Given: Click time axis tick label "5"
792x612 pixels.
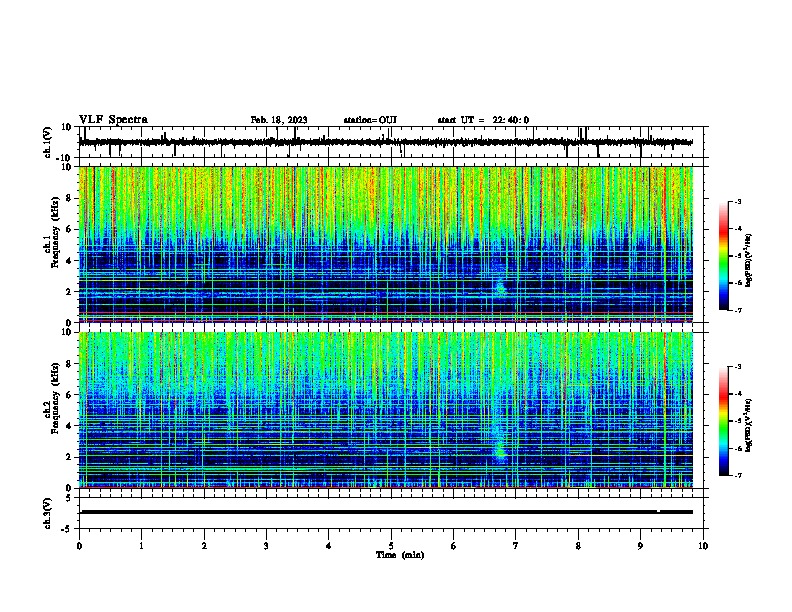Looking at the screenshot, I should (391, 546).
